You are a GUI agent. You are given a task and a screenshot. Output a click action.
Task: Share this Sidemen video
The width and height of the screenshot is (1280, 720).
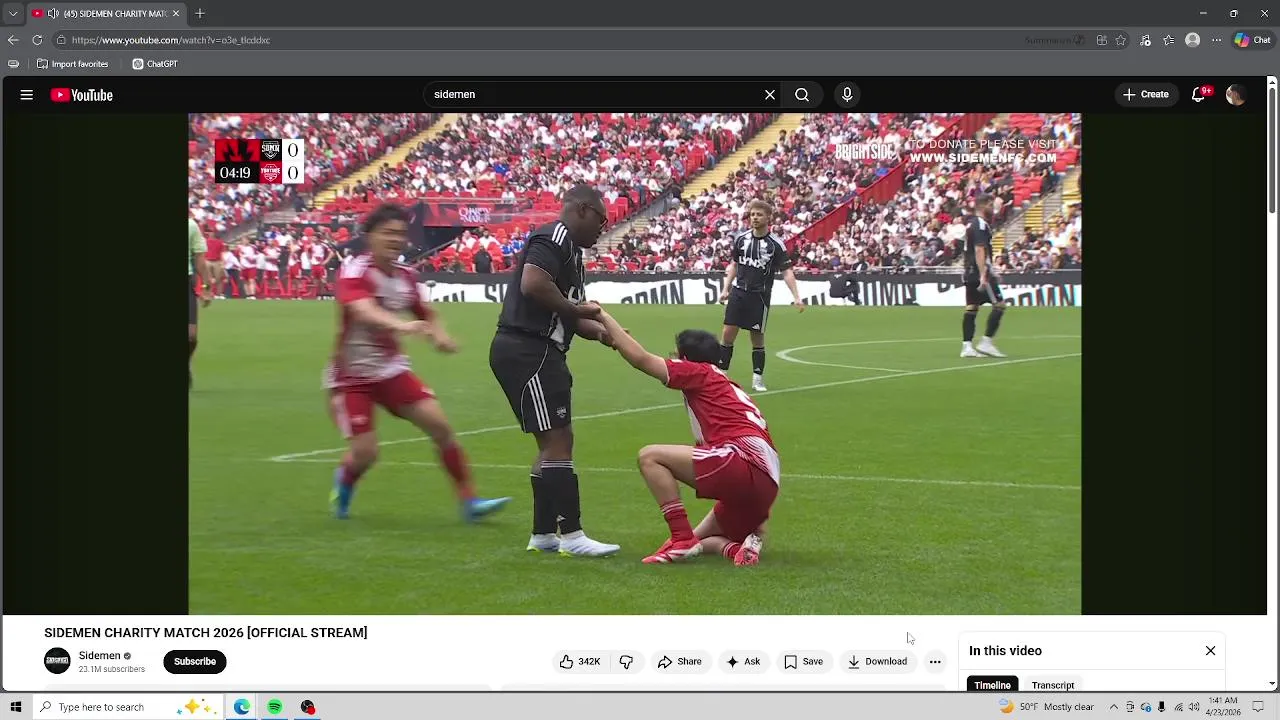[679, 662]
